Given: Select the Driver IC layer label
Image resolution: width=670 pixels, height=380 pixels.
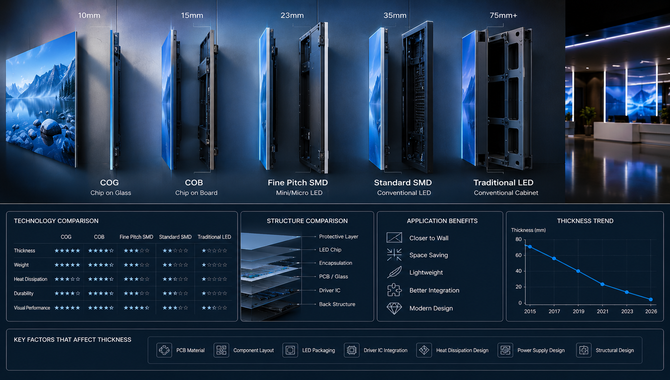Looking at the screenshot, I should pos(329,290).
